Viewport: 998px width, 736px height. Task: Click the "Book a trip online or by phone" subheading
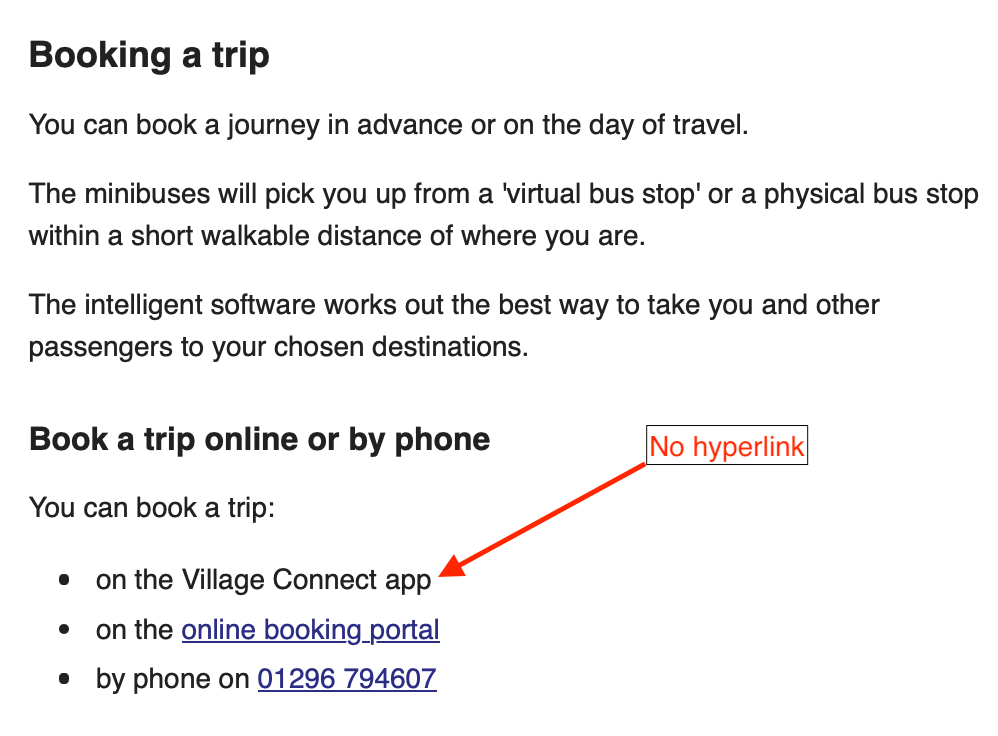pos(259,439)
